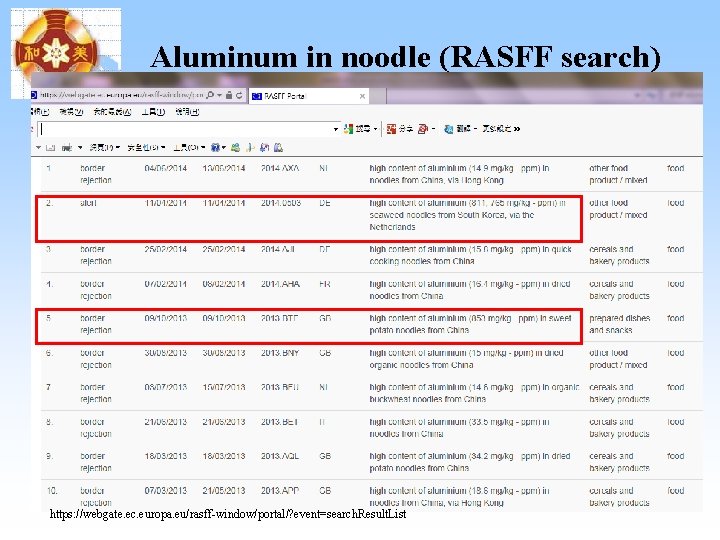Click reference 2013.BTF in row 5
Screen dimensions: 720x540
[279, 318]
